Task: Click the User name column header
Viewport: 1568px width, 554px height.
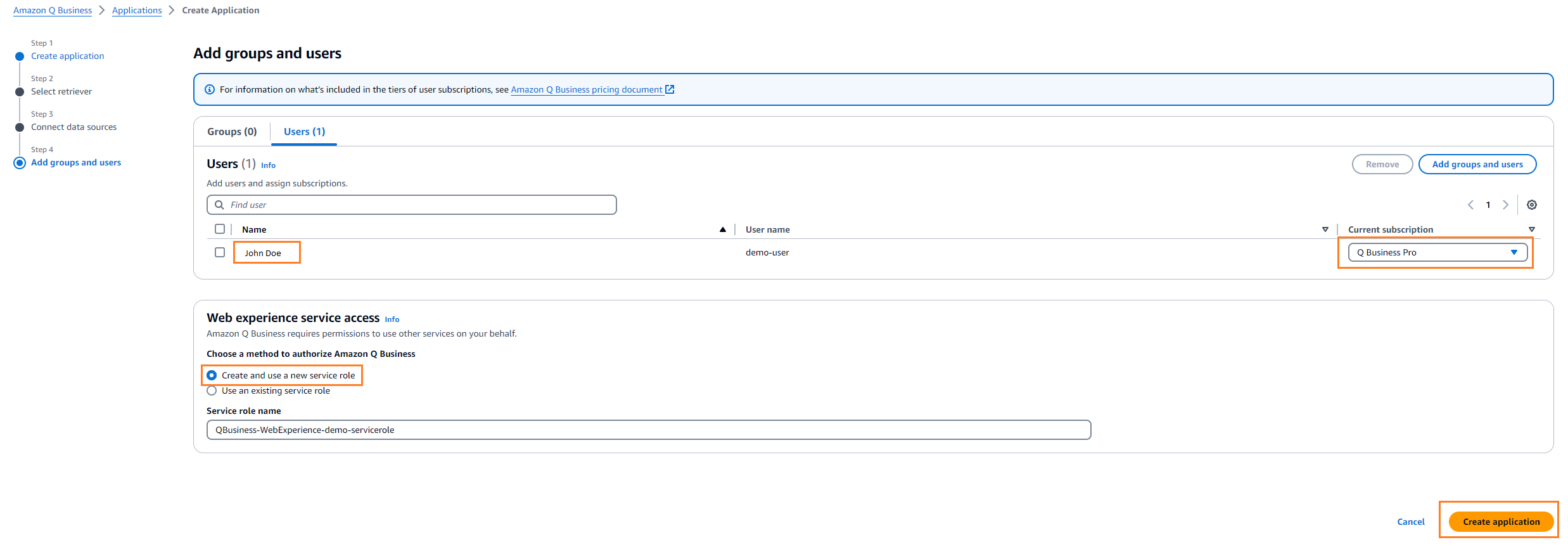Action: (768, 229)
